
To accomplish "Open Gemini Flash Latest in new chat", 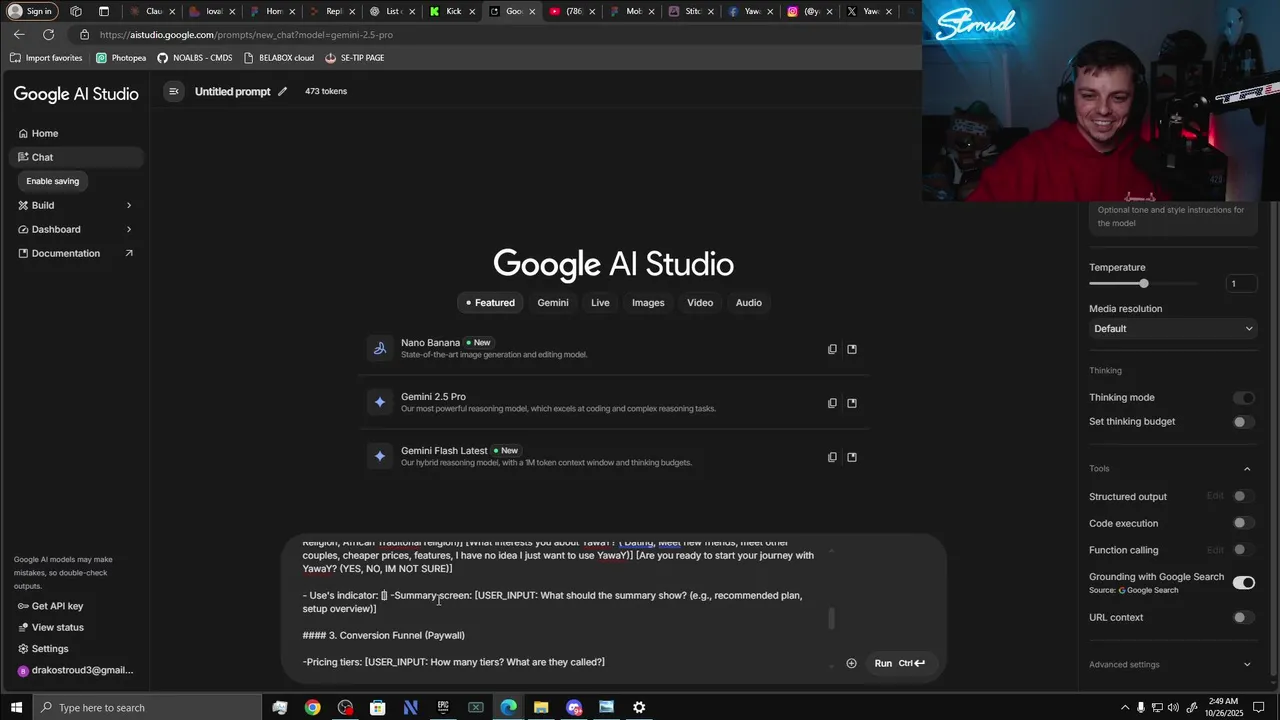I will [x=852, y=457].
